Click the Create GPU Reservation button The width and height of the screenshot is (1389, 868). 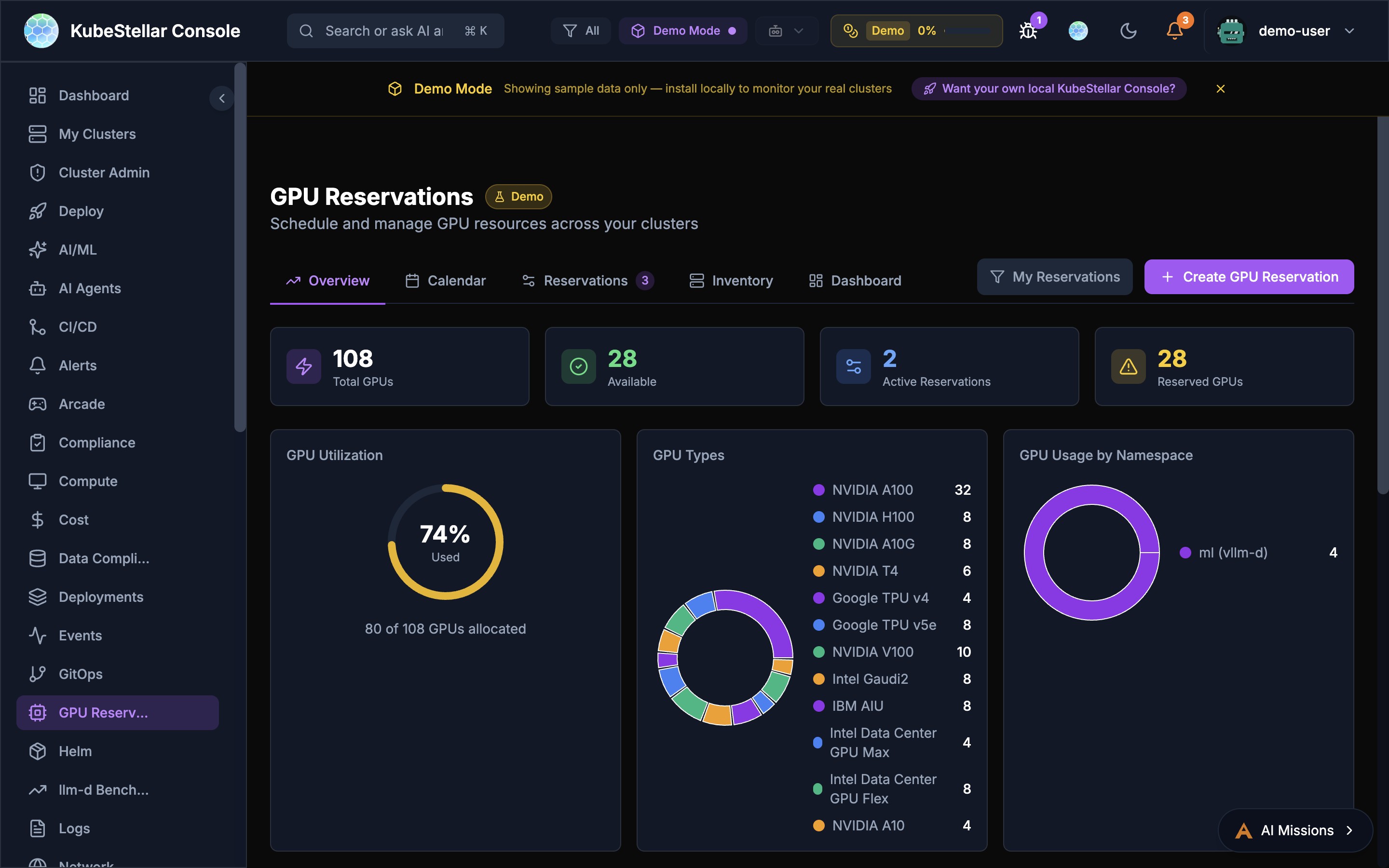1248,276
